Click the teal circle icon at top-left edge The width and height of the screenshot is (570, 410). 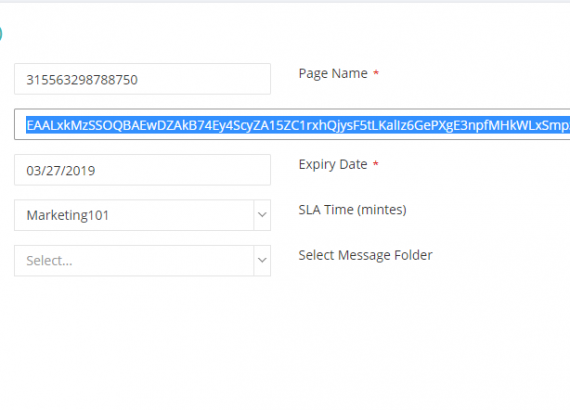point(1,34)
